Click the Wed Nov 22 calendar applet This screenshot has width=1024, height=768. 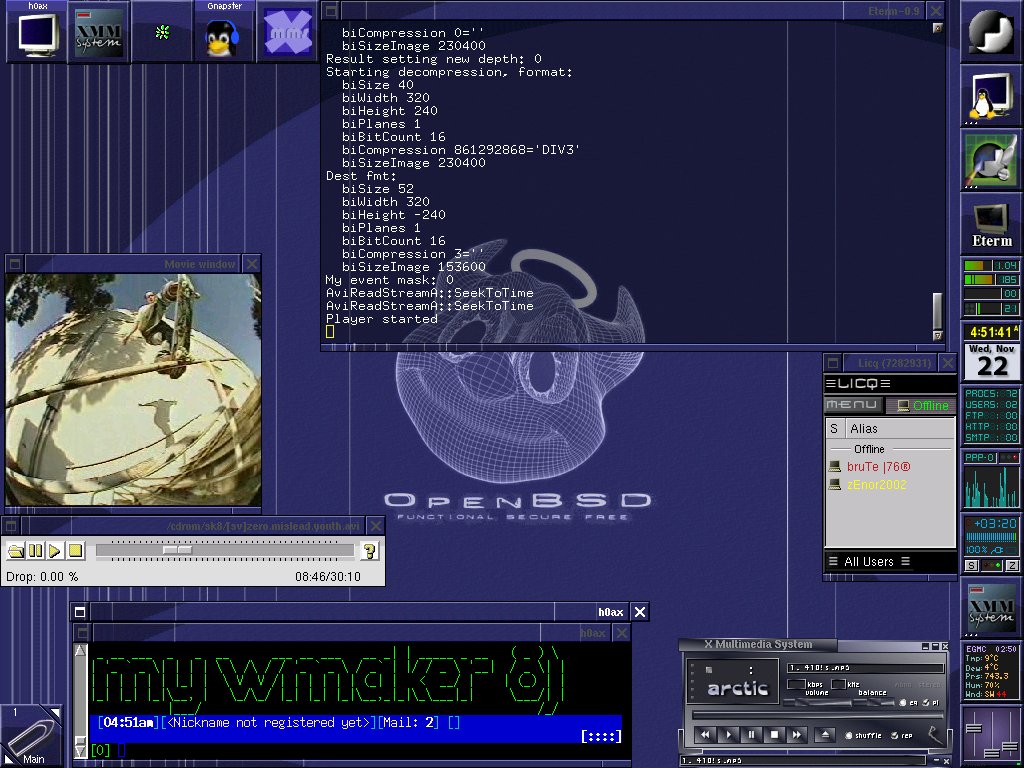[991, 361]
